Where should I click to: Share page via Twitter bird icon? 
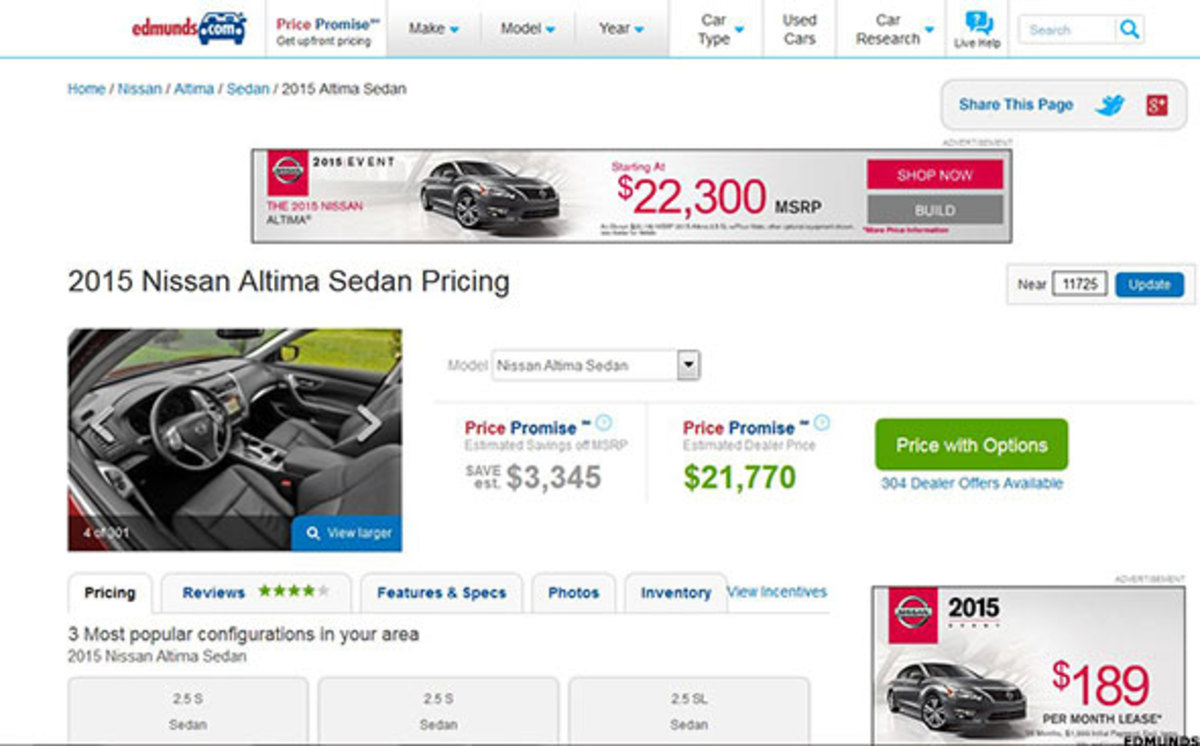1110,105
